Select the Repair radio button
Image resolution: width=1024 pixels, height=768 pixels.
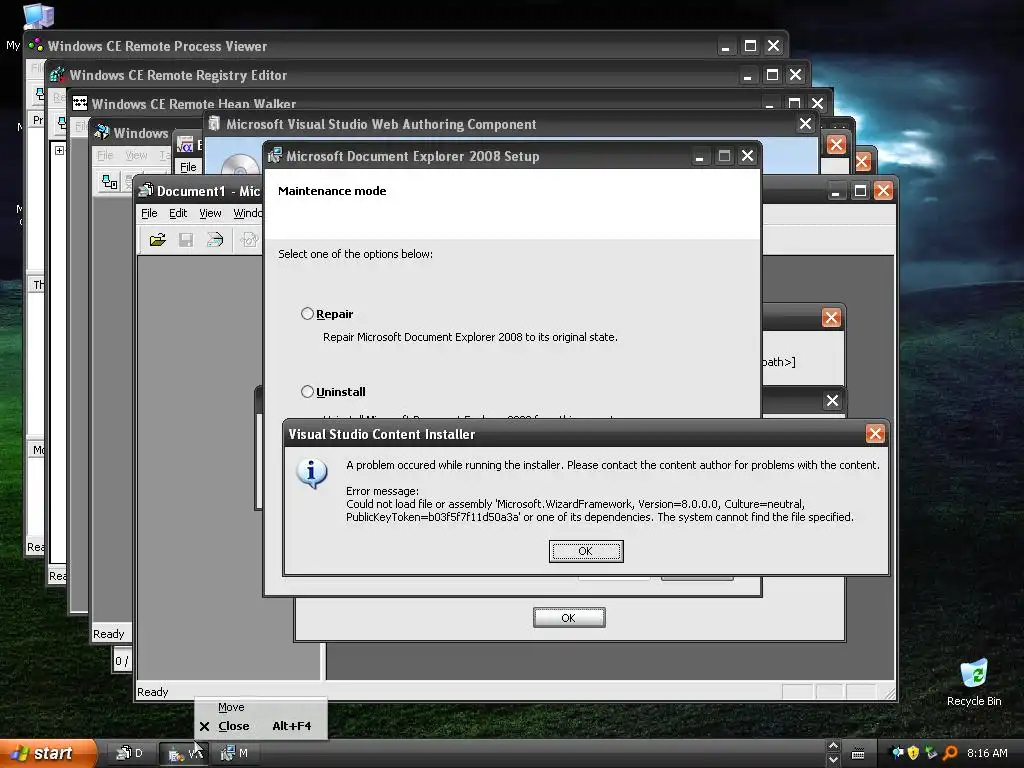pos(307,313)
